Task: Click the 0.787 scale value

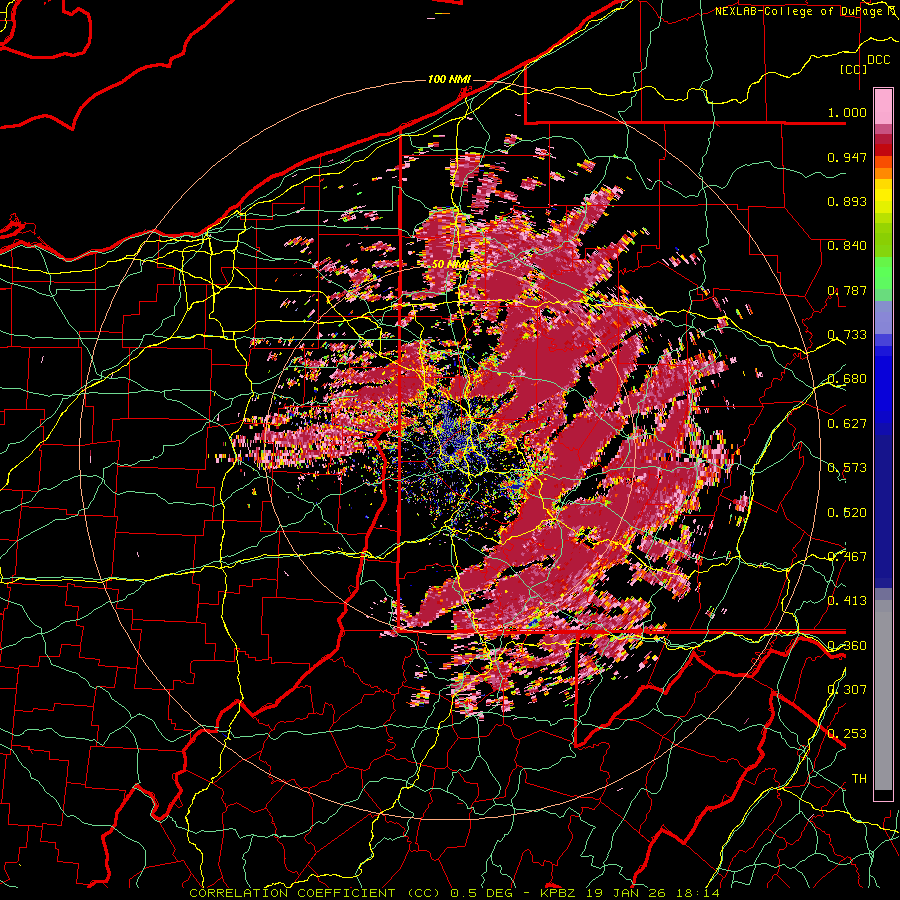Action: coord(847,290)
